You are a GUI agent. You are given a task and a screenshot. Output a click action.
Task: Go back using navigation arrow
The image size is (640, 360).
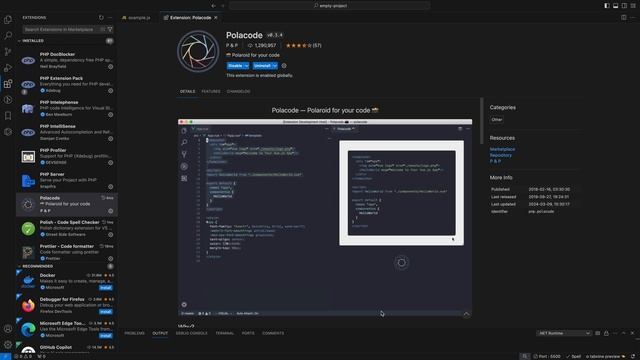click(213, 6)
